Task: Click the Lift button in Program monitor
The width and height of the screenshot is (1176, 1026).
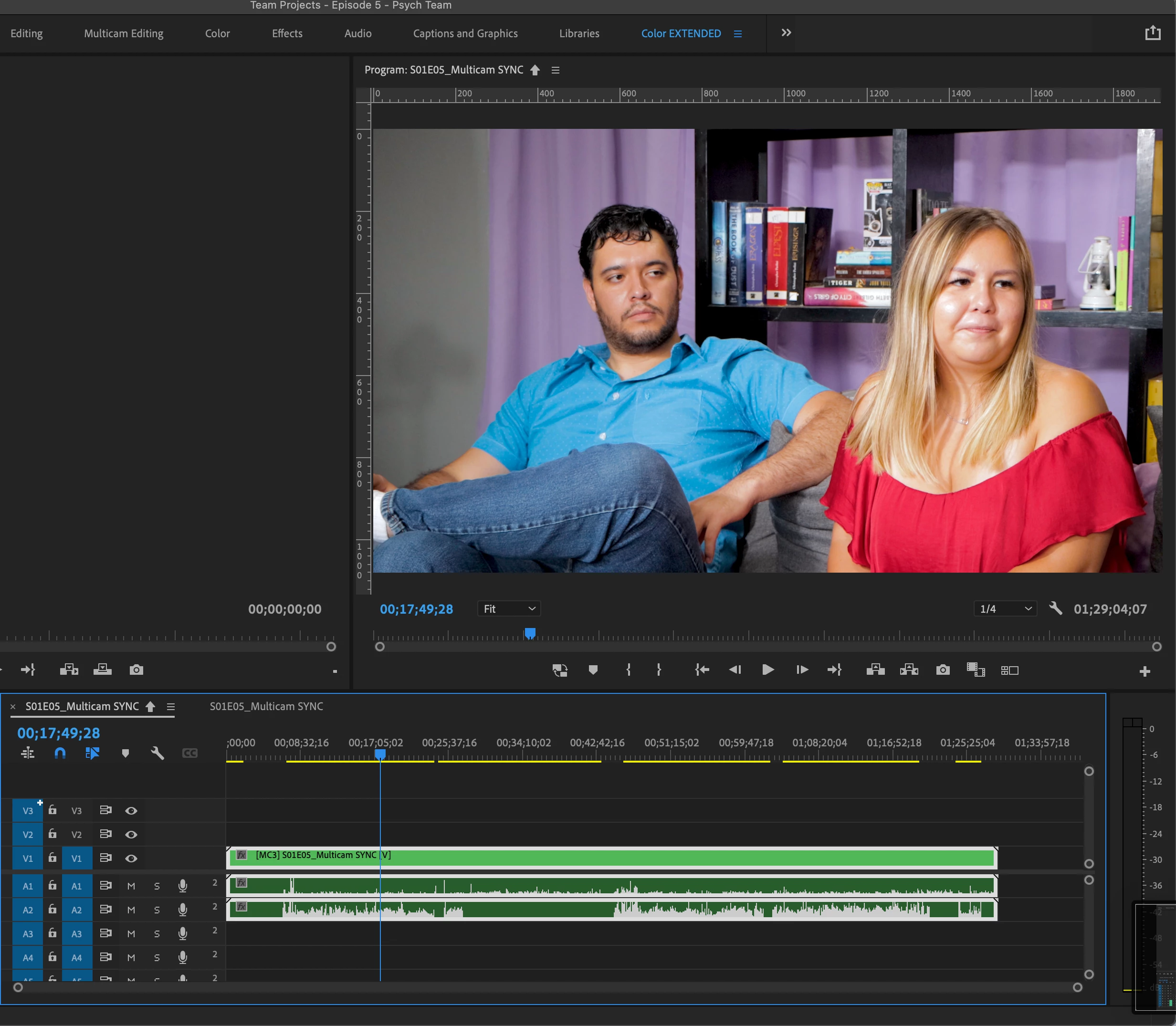Action: pyautogui.click(x=875, y=670)
